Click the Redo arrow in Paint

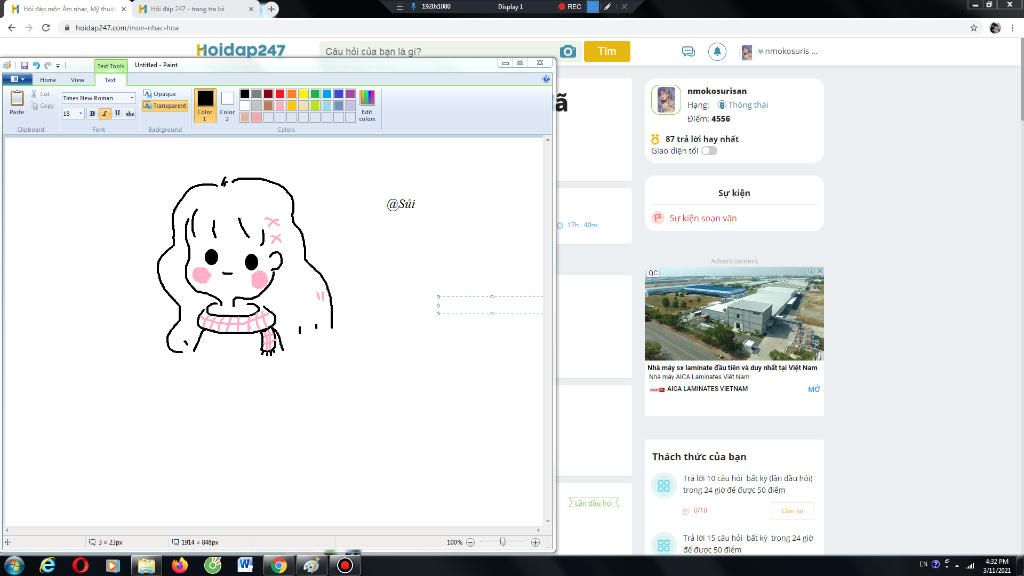click(x=47, y=65)
